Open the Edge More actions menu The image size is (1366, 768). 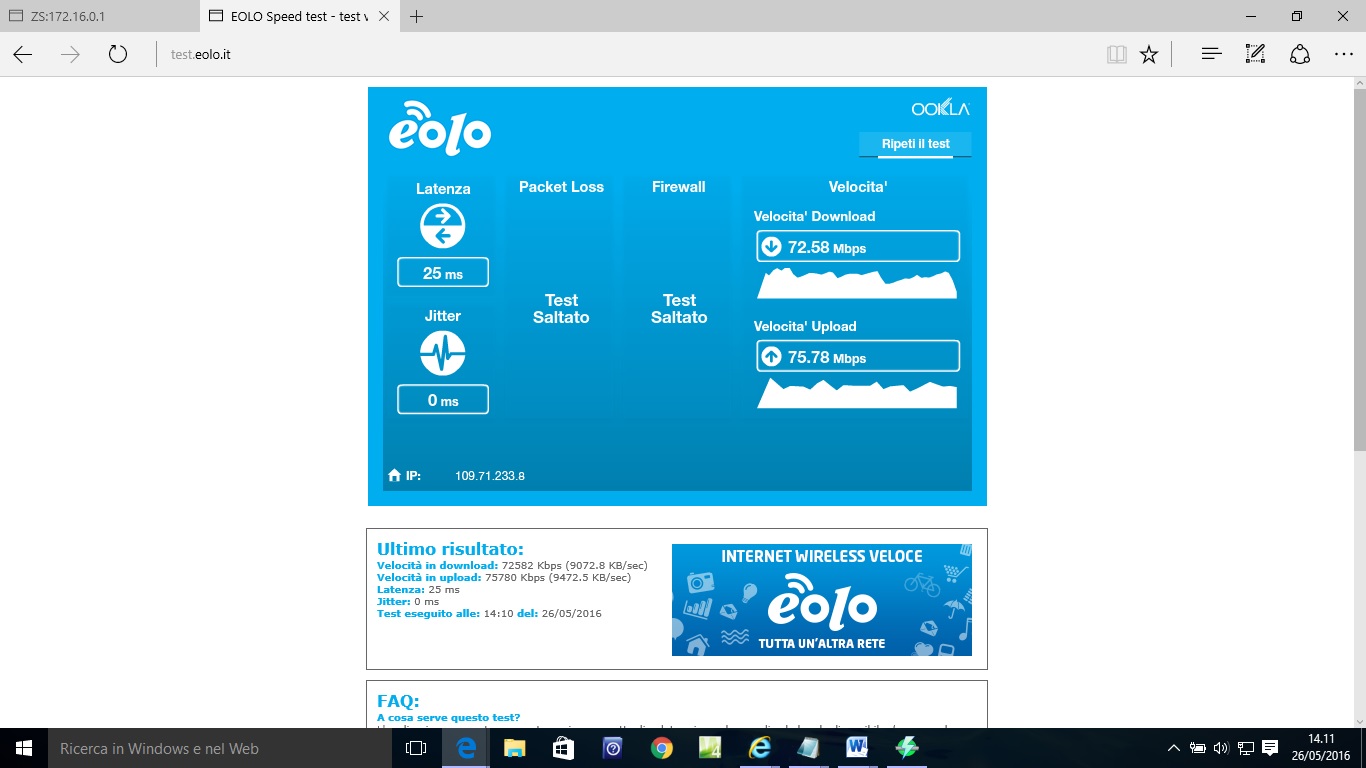click(x=1343, y=55)
